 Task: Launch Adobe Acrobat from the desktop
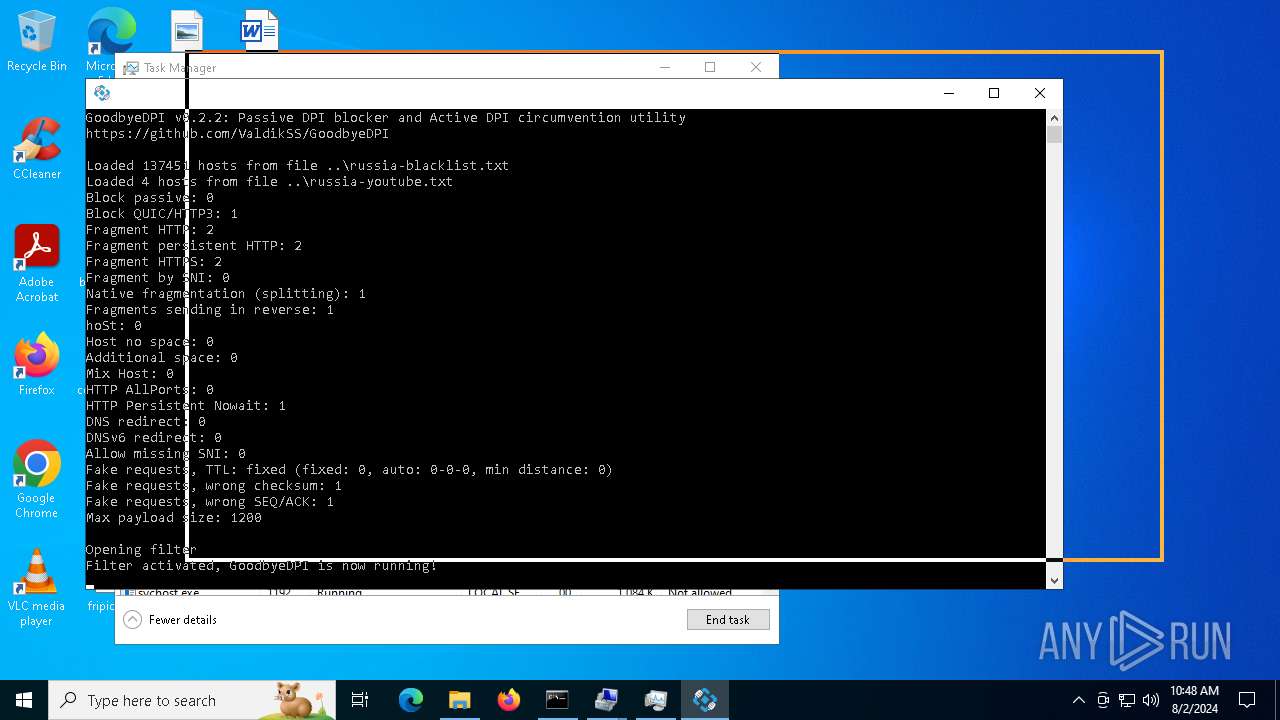(36, 264)
